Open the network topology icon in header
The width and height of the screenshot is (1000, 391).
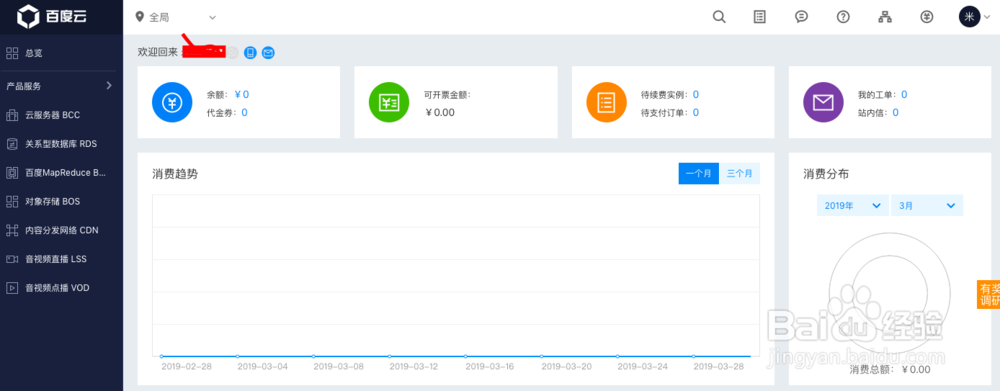885,17
